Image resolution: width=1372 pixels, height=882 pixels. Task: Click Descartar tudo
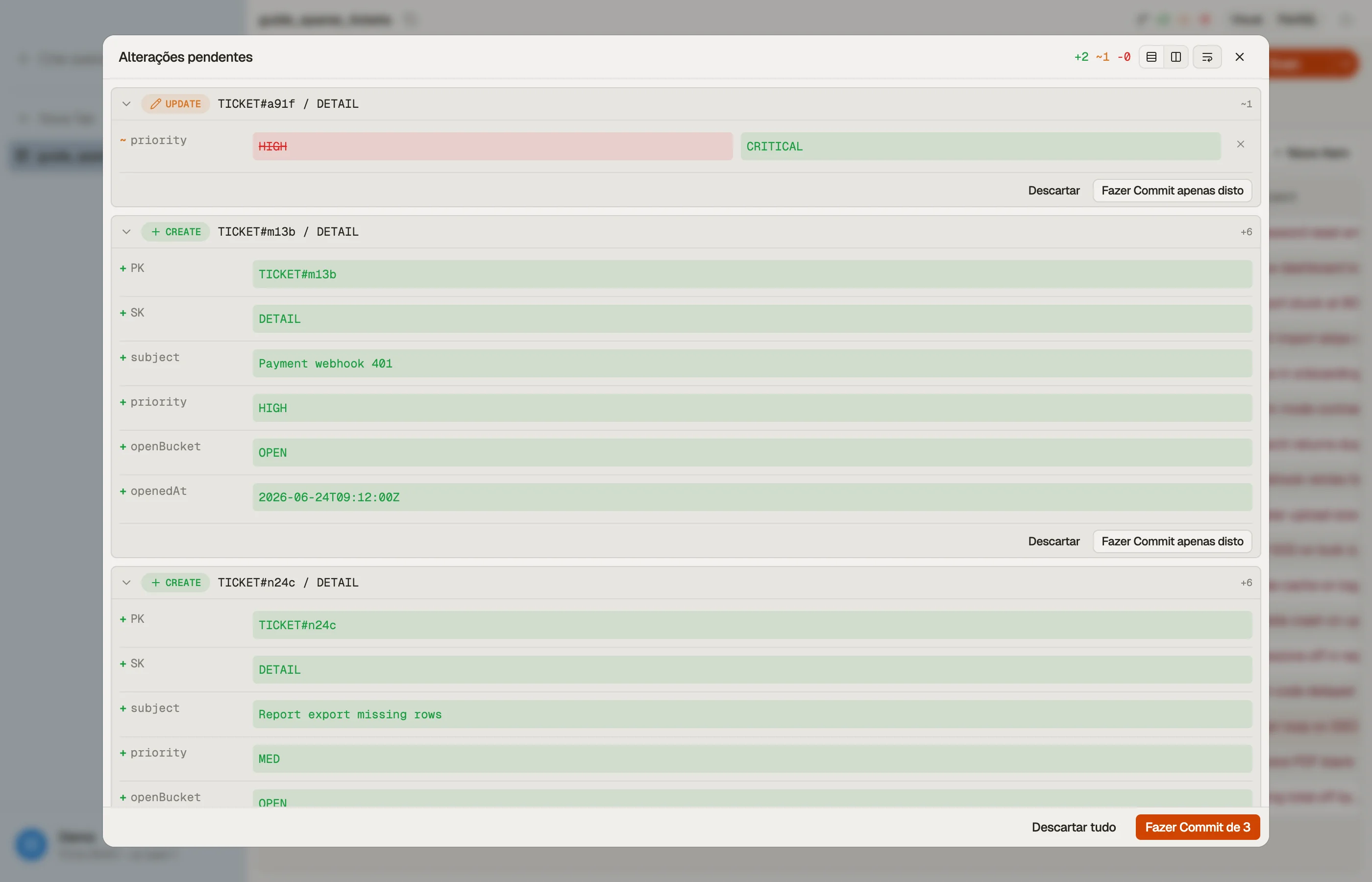pos(1074,827)
